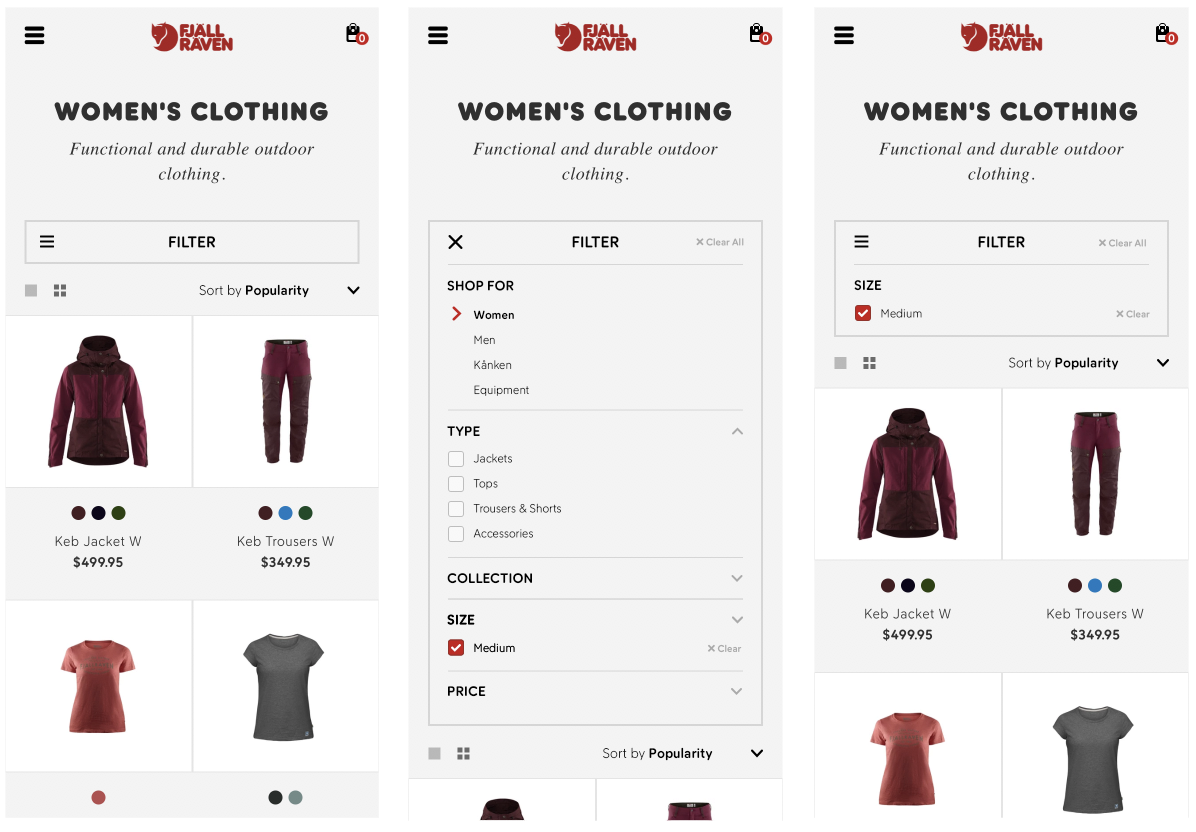The image size is (1196, 832).
Task: Click the Fjällräven logo in the right screen
Action: point(1001,37)
